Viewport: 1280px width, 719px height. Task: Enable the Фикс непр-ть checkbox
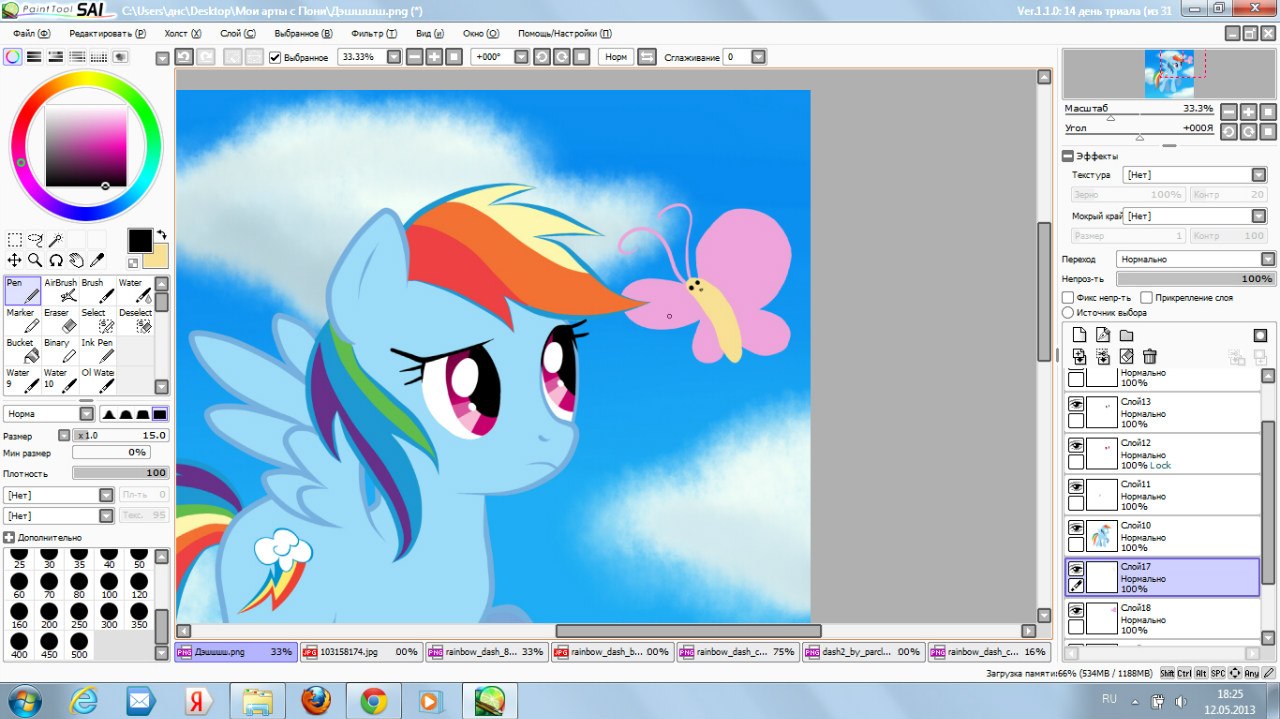(x=1068, y=298)
